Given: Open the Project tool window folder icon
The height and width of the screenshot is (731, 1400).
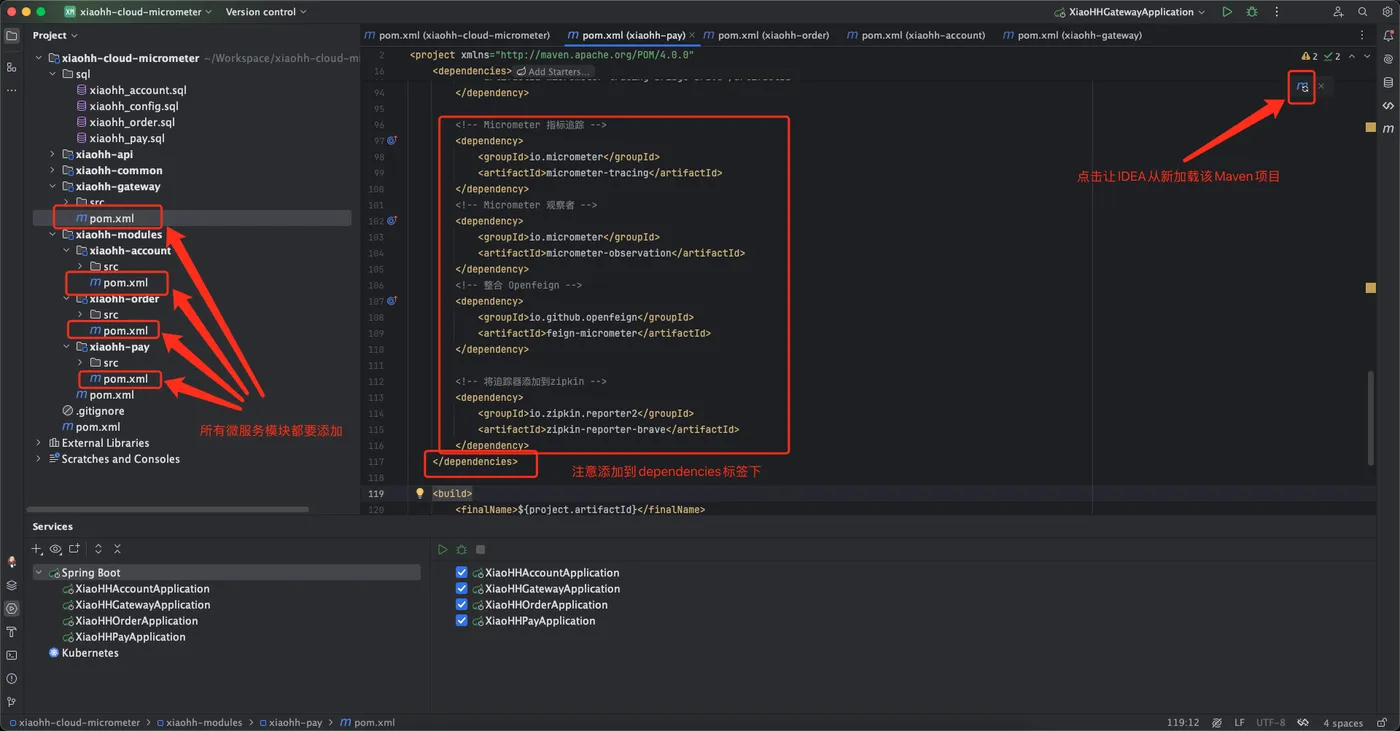Looking at the screenshot, I should point(11,35).
